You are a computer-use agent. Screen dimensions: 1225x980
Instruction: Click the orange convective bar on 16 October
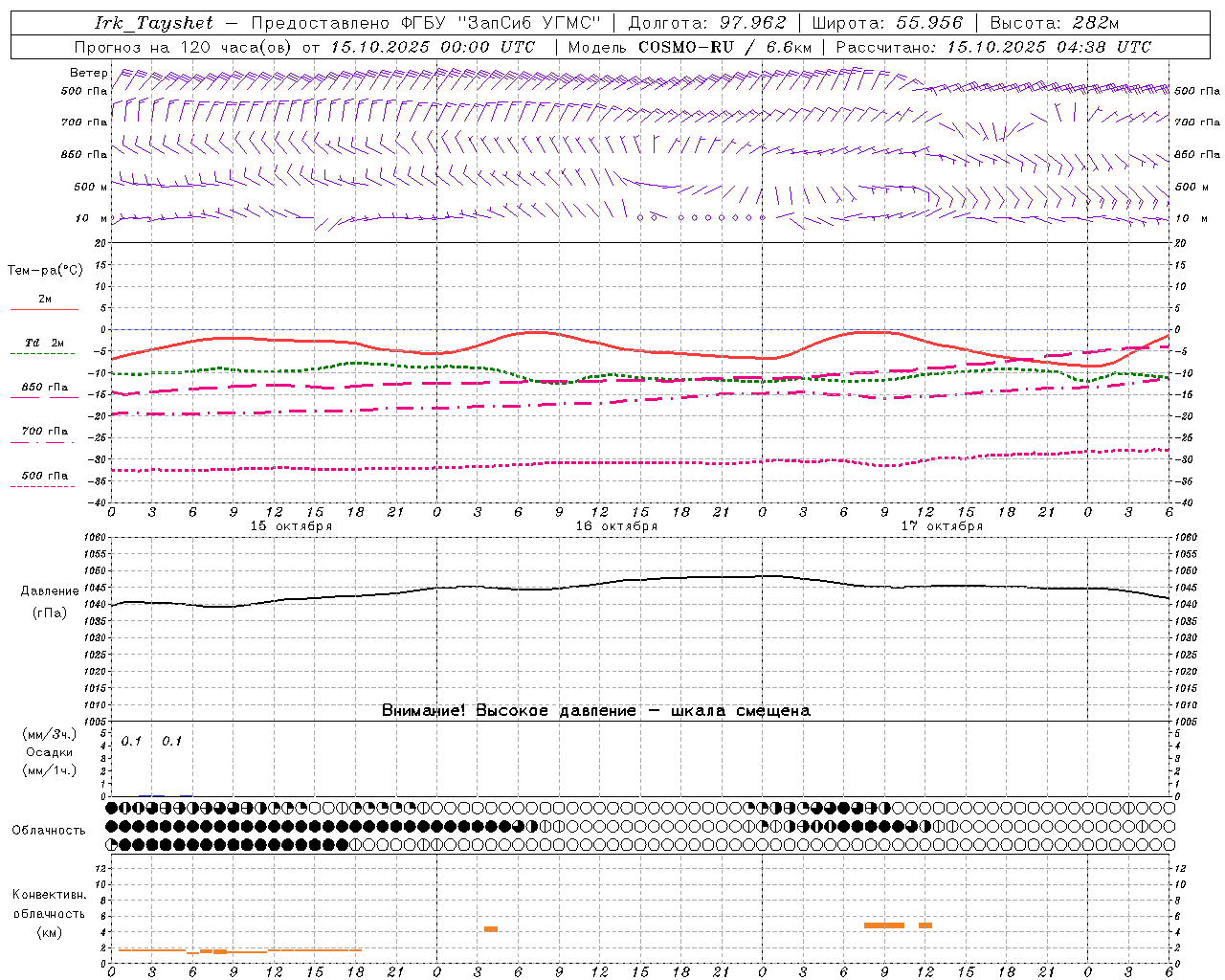click(491, 929)
